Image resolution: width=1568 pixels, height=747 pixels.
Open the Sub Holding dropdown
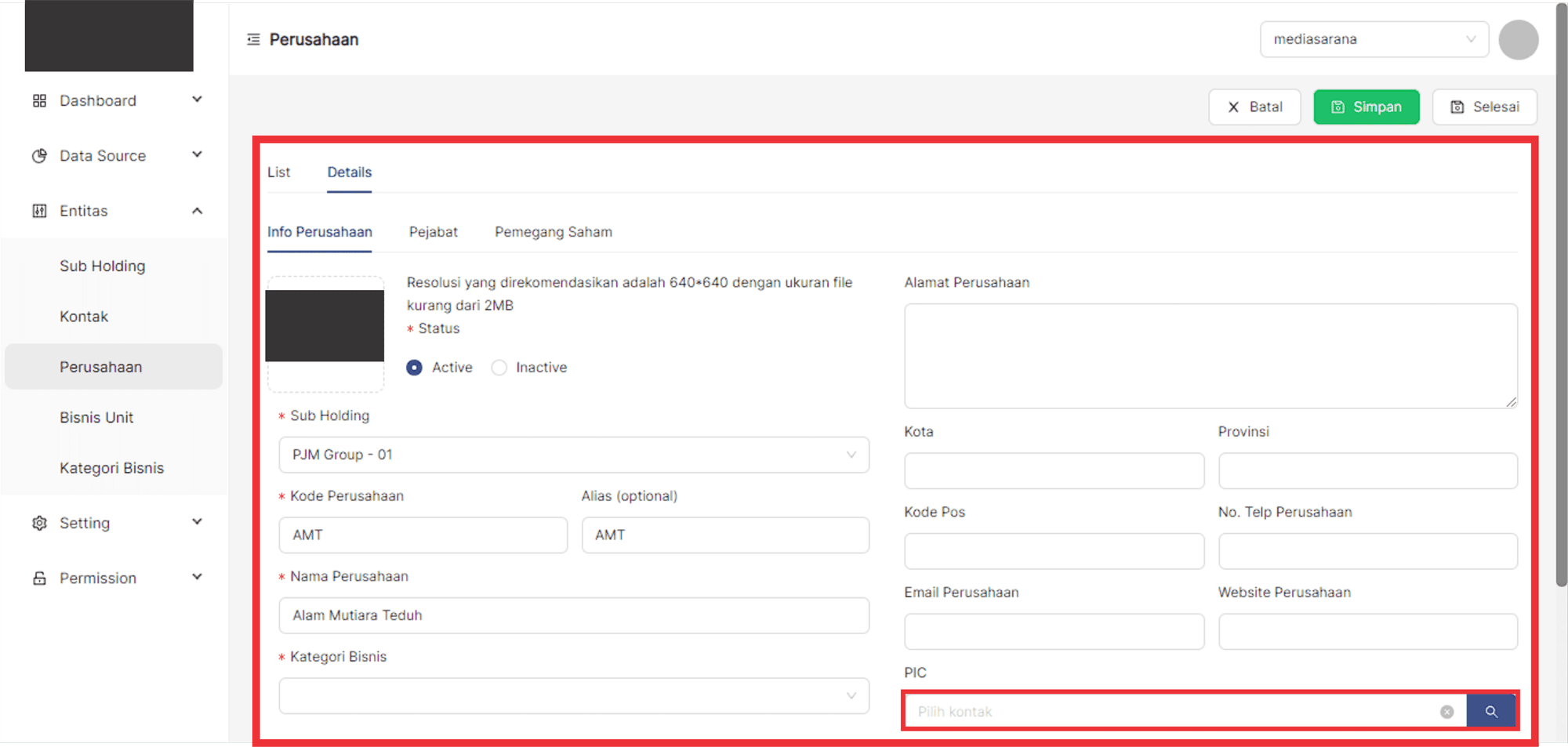point(573,455)
